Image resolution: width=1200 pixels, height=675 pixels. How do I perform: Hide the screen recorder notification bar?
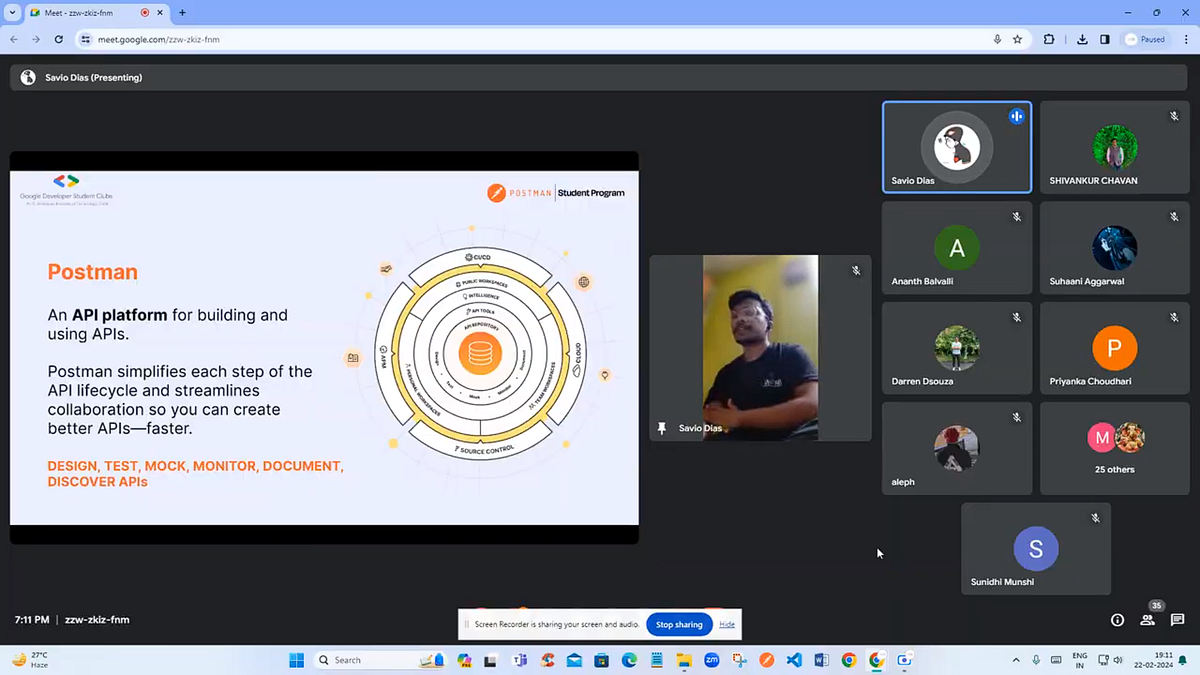tap(727, 624)
